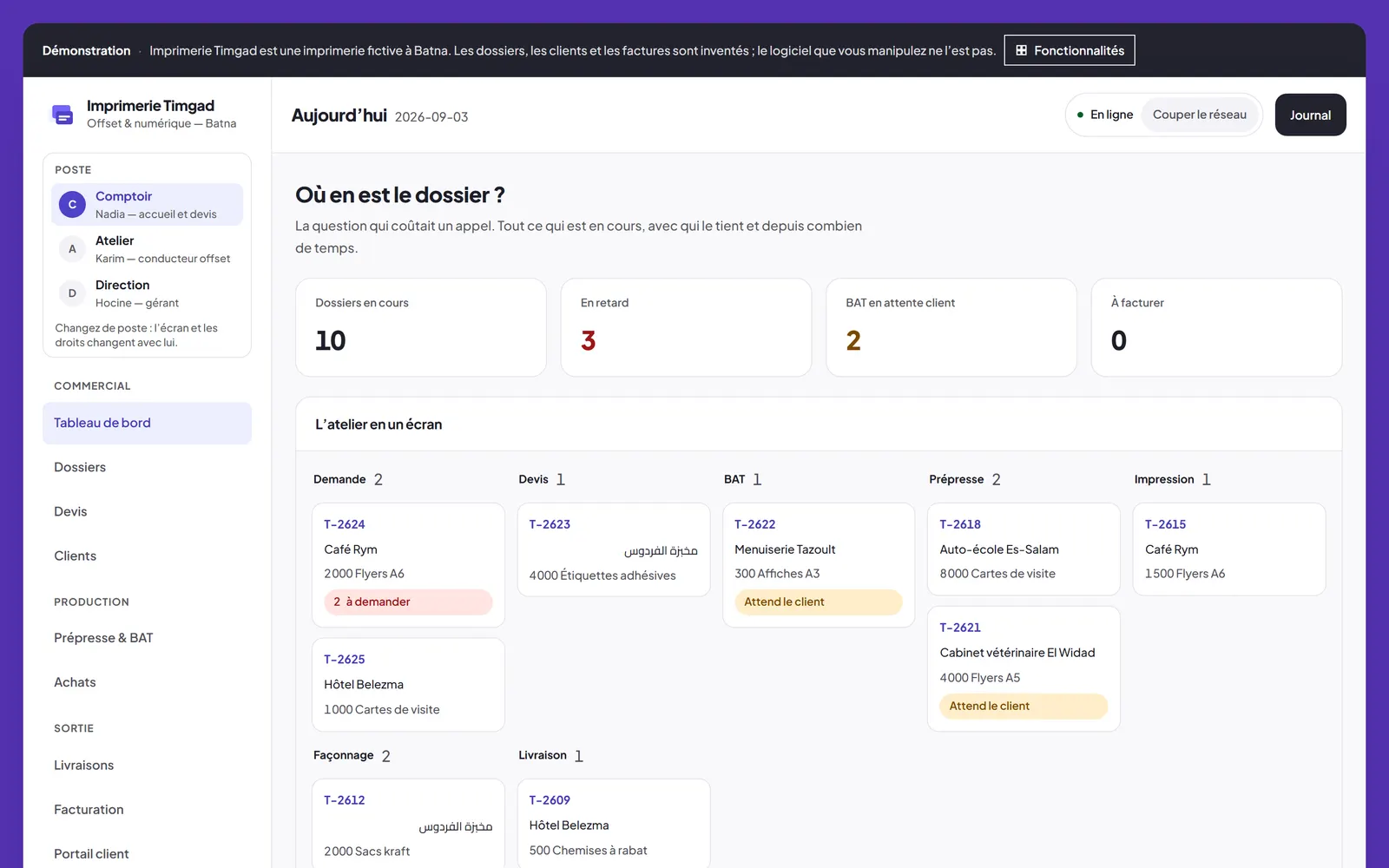Viewport: 1389px width, 868px height.
Task: Open the Journal panel
Action: tap(1310, 115)
